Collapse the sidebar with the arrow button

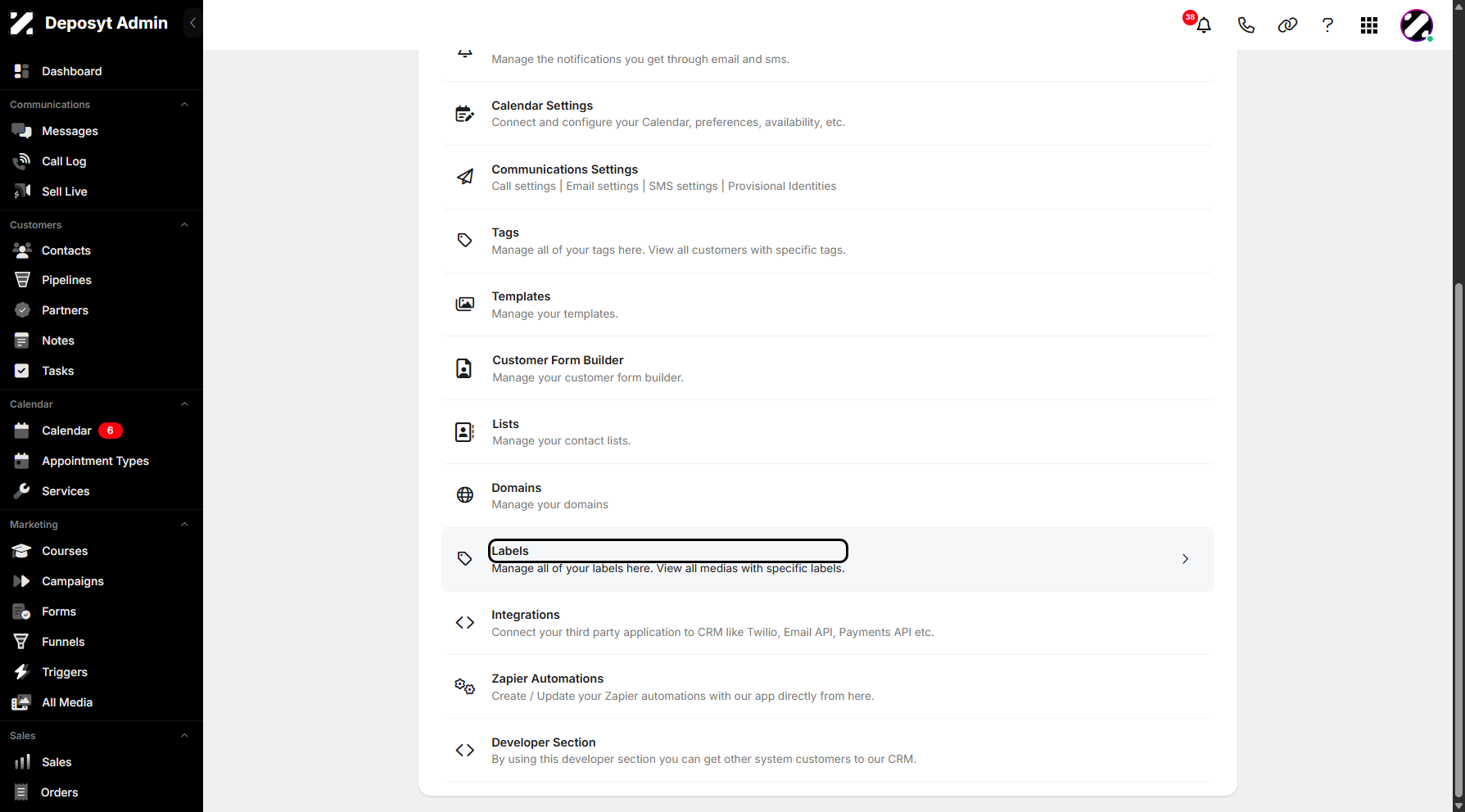[x=192, y=23]
